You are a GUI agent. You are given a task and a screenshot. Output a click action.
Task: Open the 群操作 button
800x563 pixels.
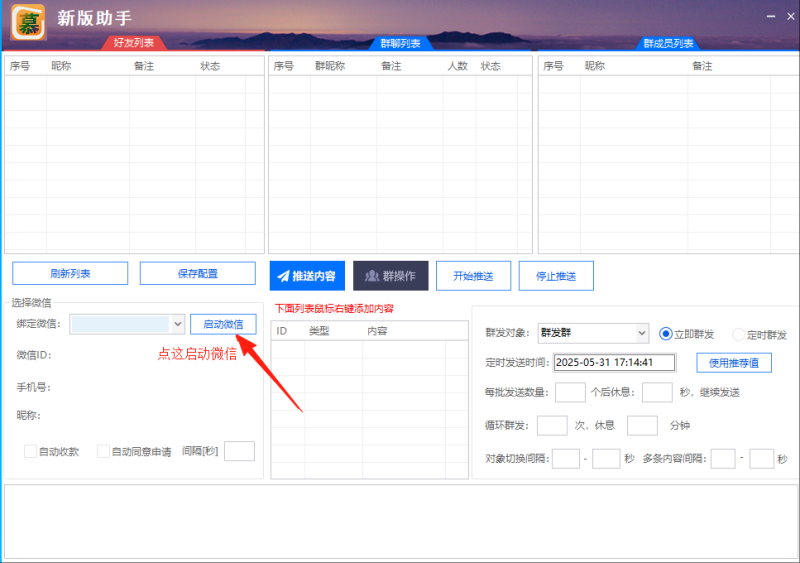coord(390,276)
